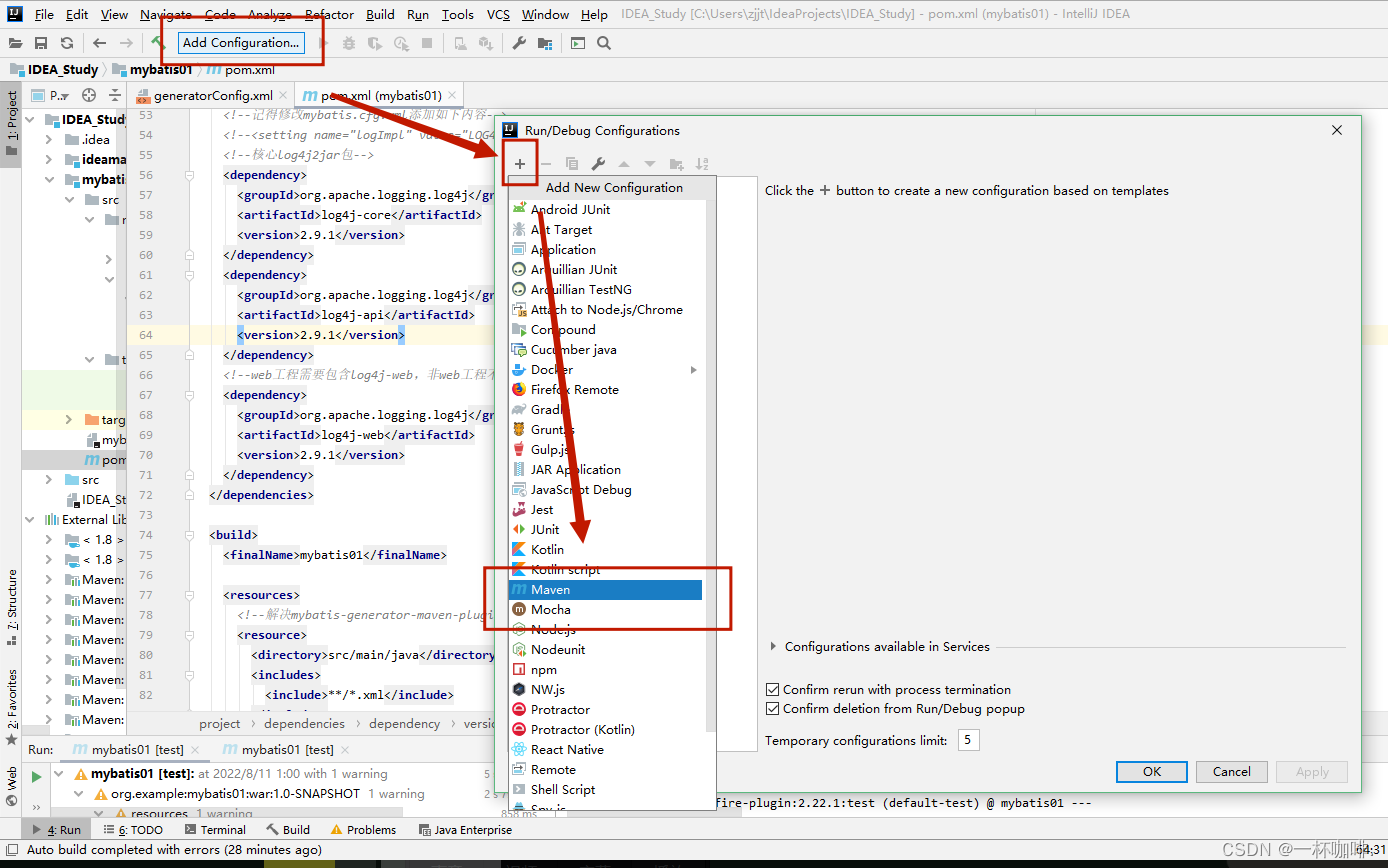Click the Back navigation arrow in toolbar
Viewport: 1388px width, 868px height.
[x=99, y=43]
